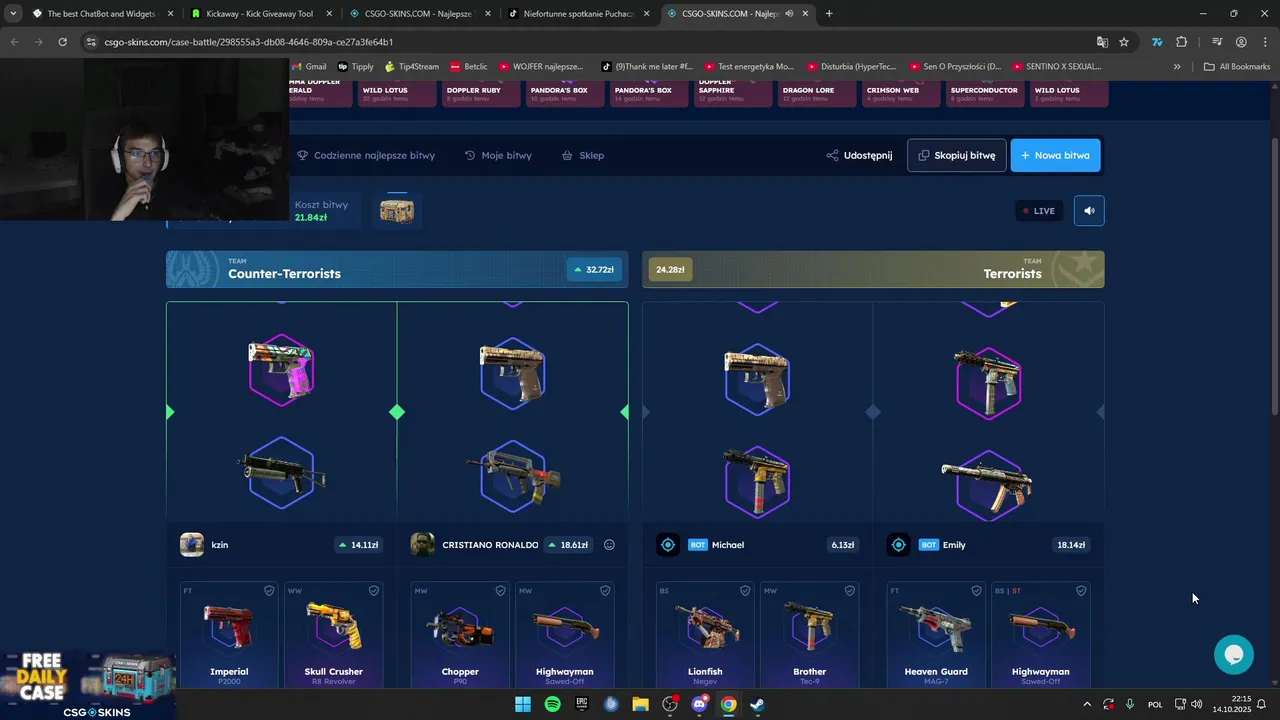This screenshot has height=720, width=1280.
Task: Open the support chat bubble
Action: click(x=1234, y=654)
